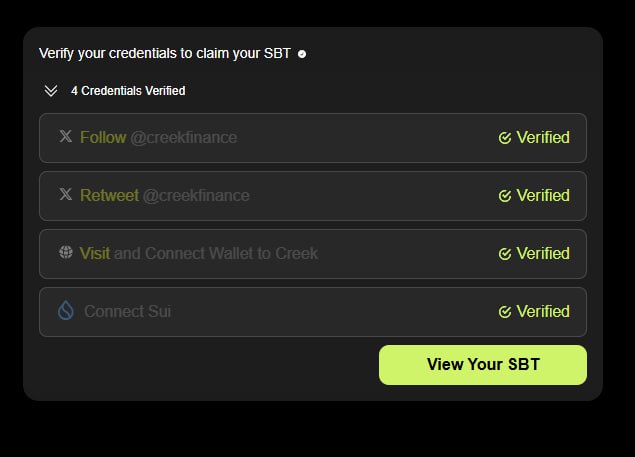
Task: Click the info icon next to SBT heading
Action: 302,54
